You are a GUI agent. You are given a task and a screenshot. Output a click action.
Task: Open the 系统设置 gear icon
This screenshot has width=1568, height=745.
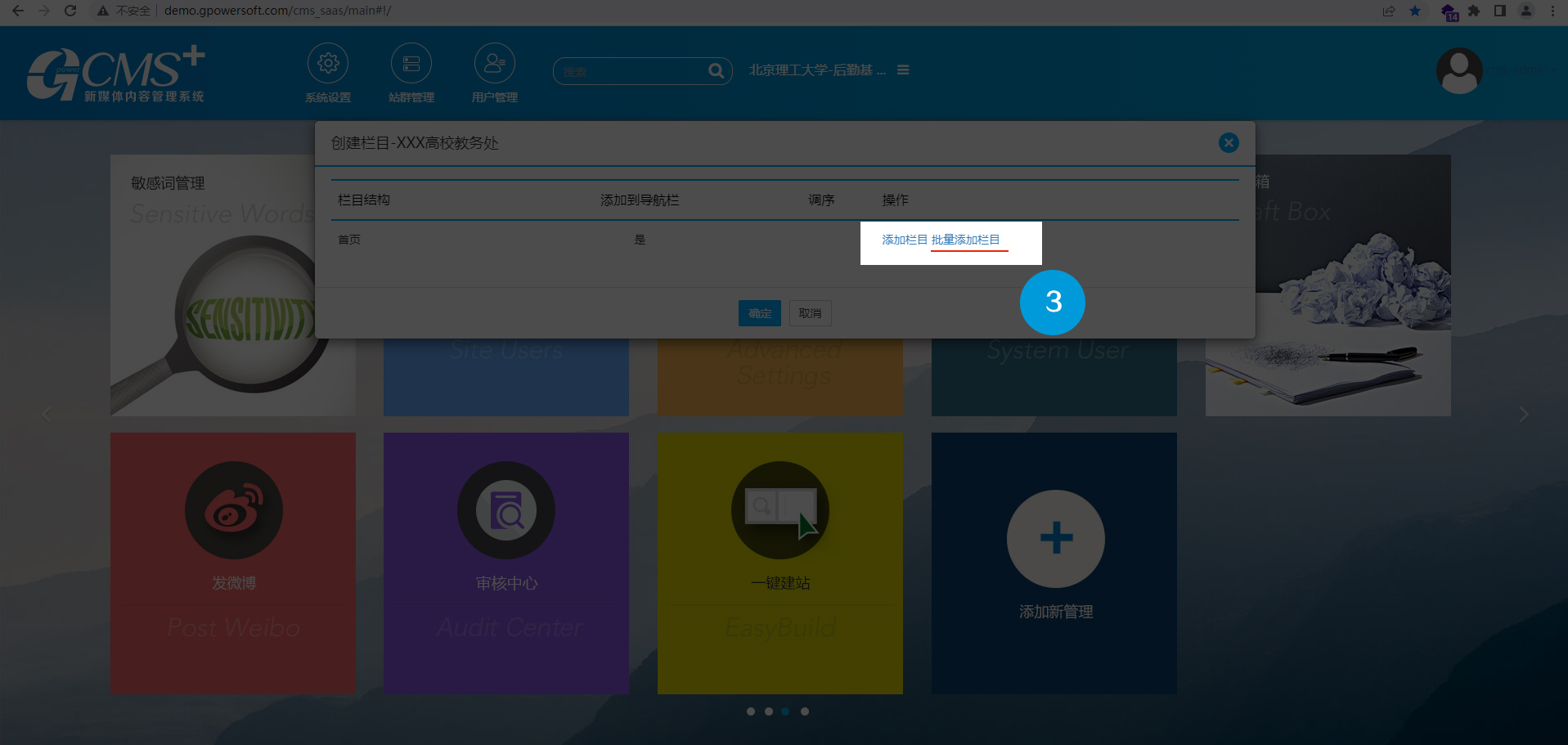point(328,64)
